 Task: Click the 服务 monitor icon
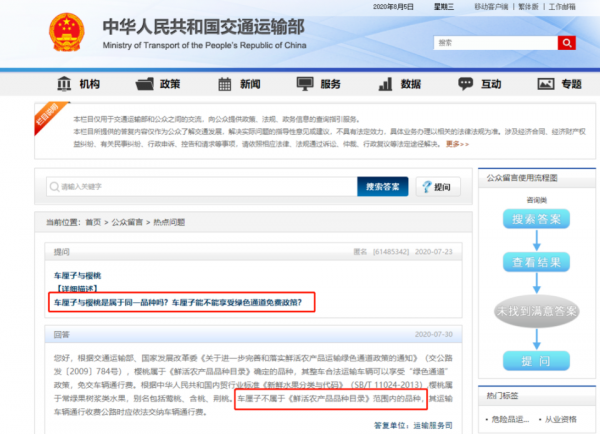click(x=305, y=83)
